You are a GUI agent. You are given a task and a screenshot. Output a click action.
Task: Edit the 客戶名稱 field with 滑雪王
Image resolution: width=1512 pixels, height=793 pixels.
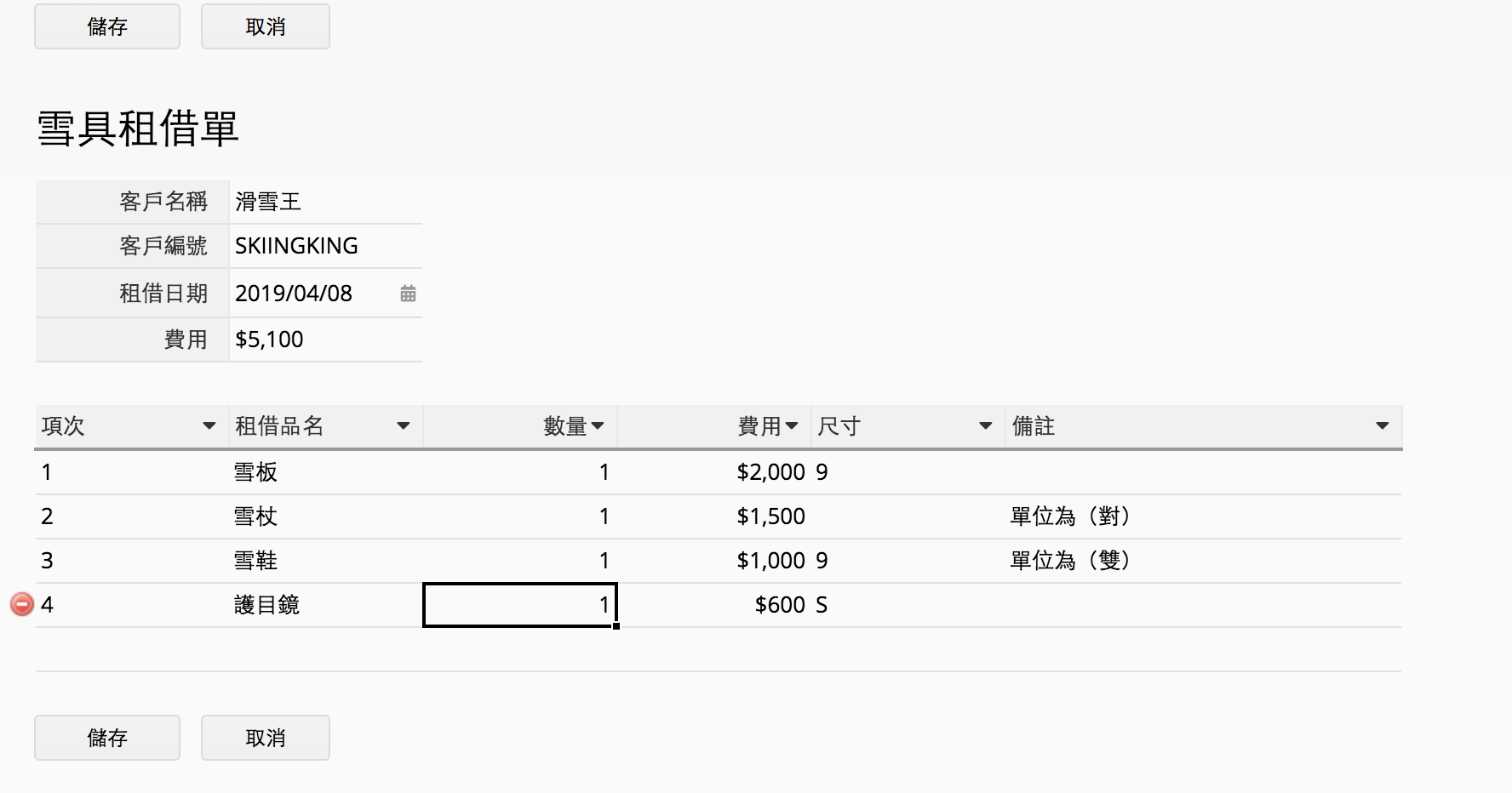[x=324, y=202]
